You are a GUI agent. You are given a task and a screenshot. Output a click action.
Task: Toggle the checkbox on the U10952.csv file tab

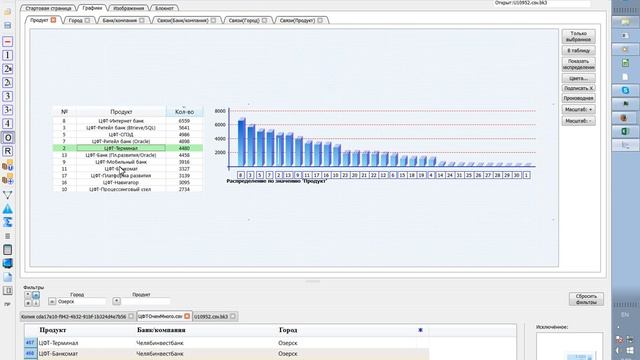coord(233,316)
